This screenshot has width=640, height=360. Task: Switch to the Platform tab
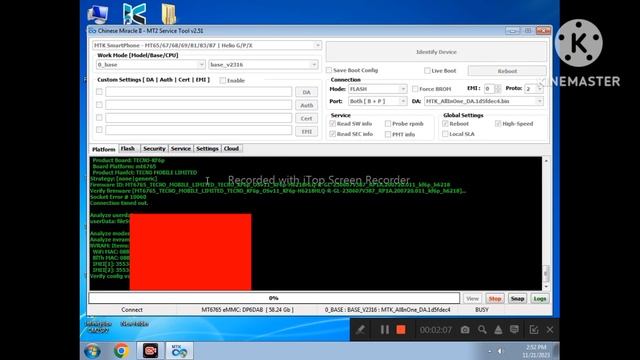pos(104,149)
